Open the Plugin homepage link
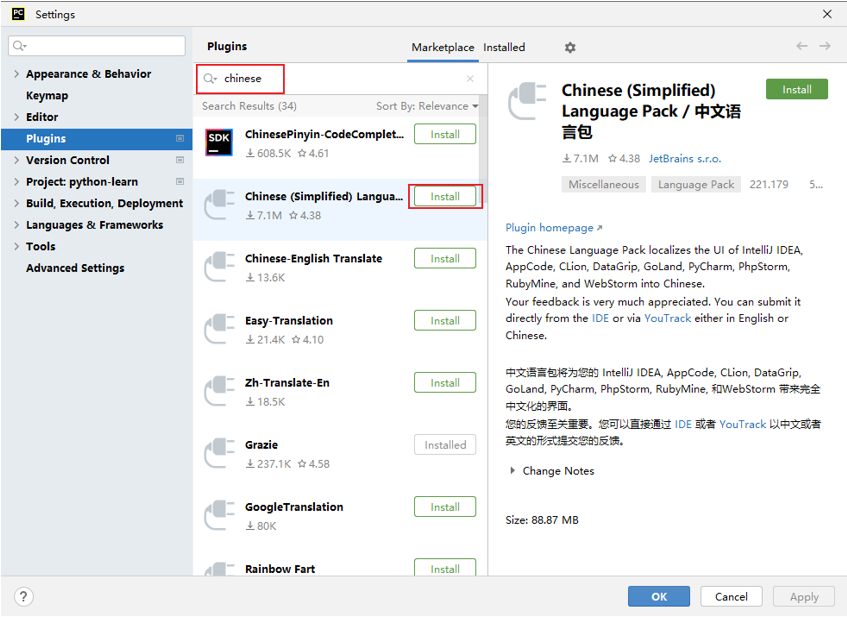Viewport: 847px width, 617px height. click(x=553, y=228)
